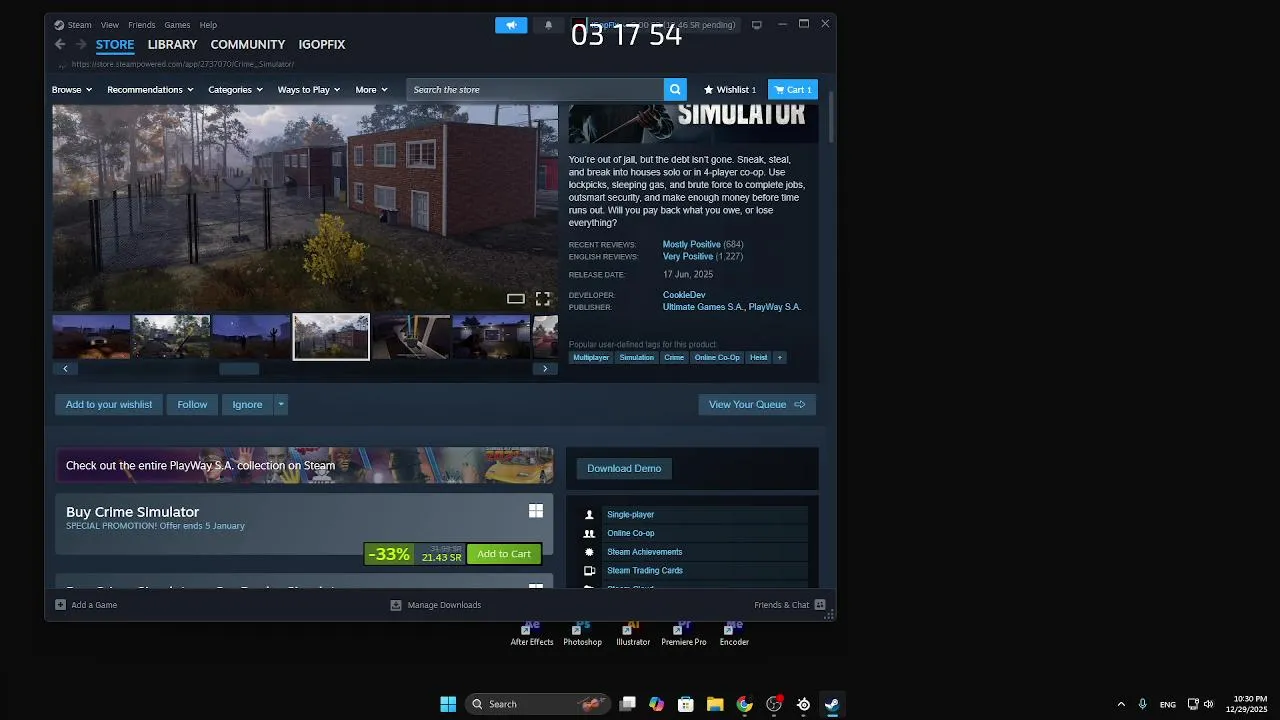Click the volume tray icon

pos(1208,704)
